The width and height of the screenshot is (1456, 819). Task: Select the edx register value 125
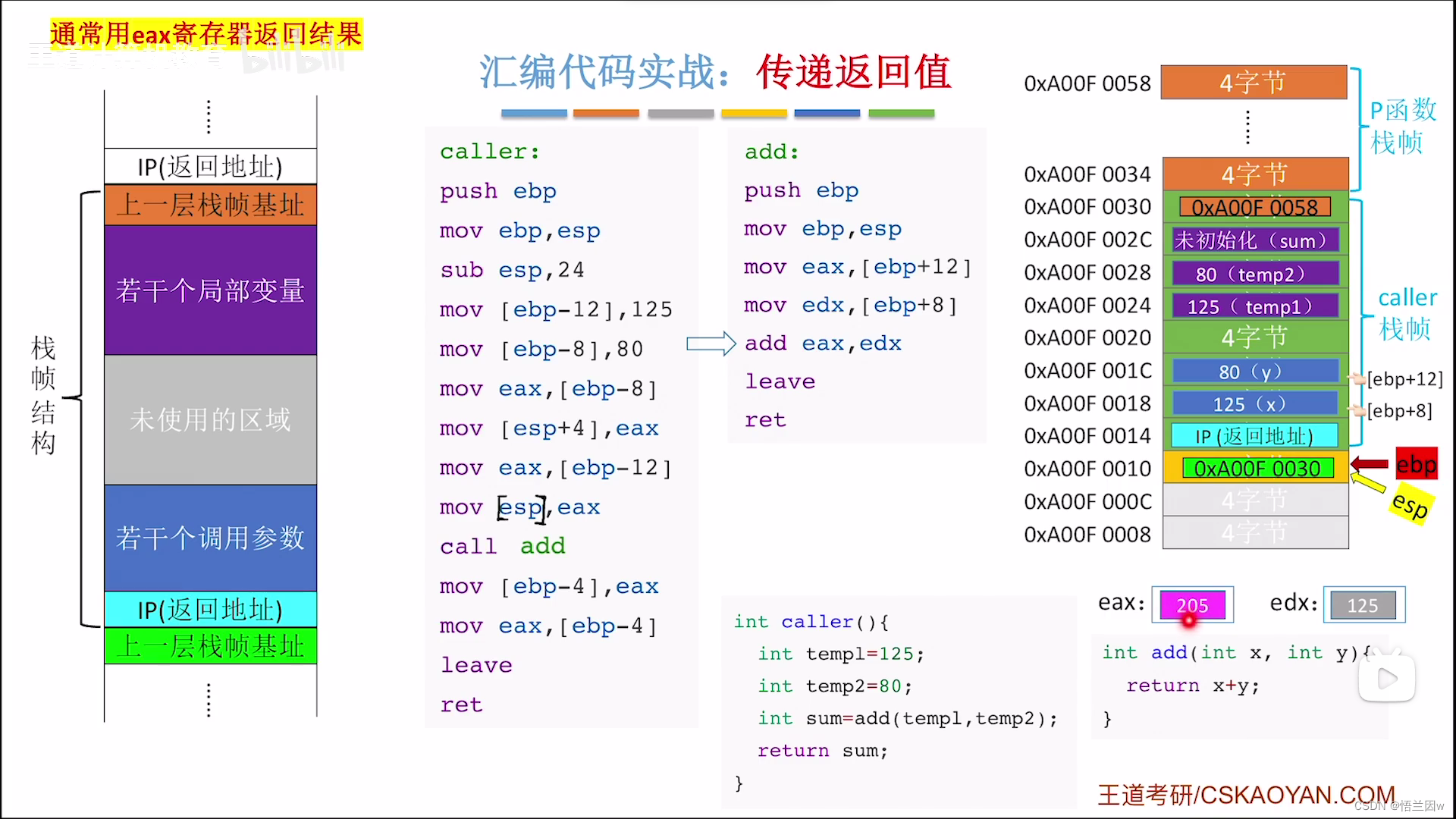(1363, 605)
